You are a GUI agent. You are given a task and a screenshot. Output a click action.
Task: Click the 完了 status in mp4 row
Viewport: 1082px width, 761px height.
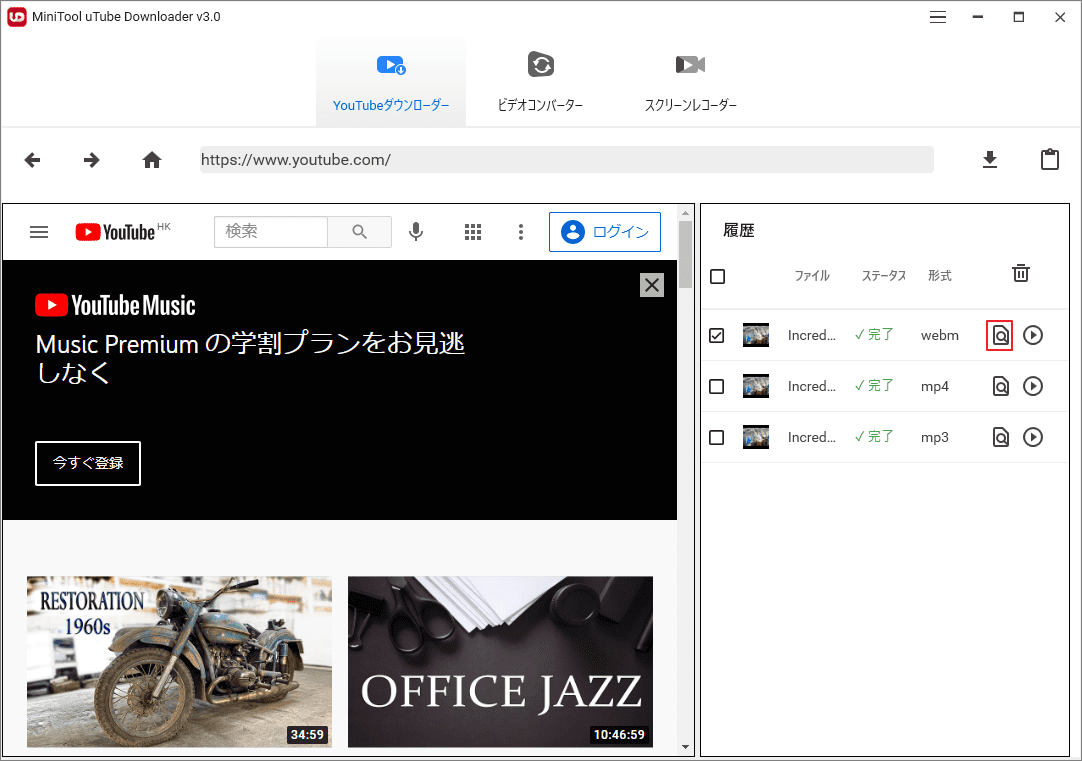click(874, 386)
